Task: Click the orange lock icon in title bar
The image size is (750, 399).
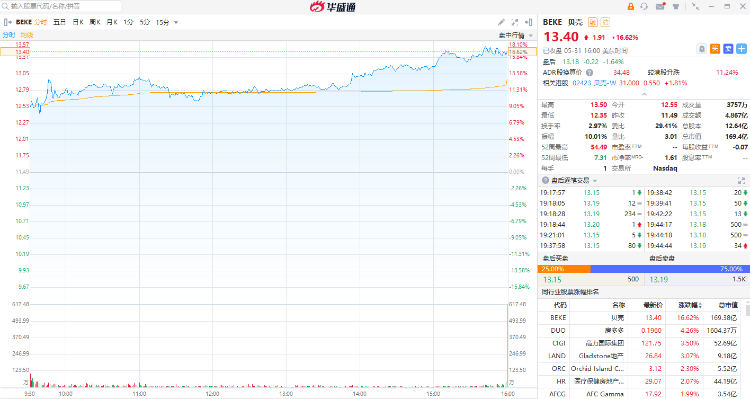Action: (630, 7)
